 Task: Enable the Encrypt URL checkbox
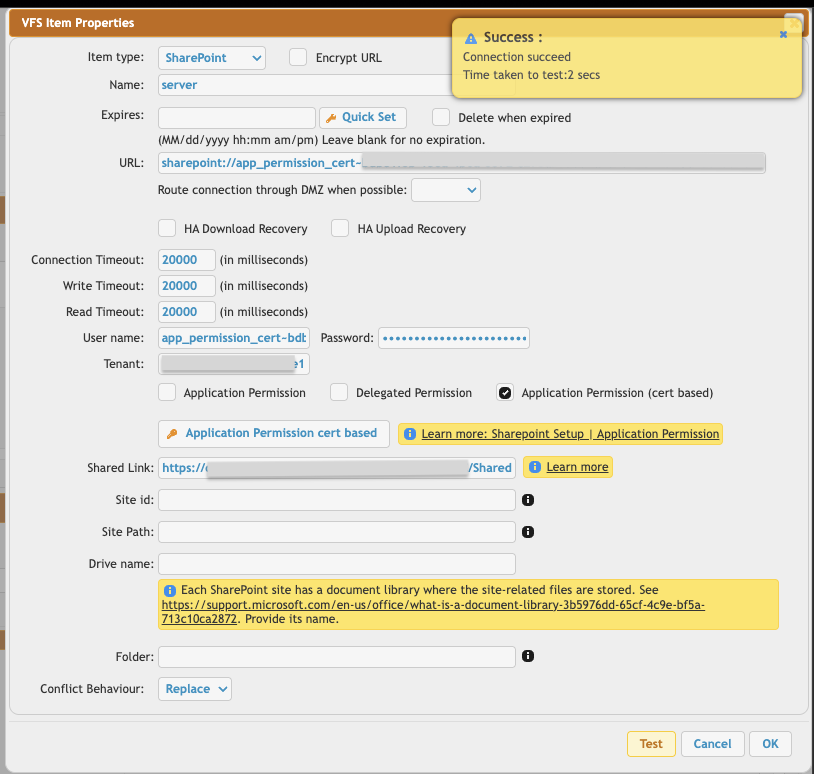point(298,57)
